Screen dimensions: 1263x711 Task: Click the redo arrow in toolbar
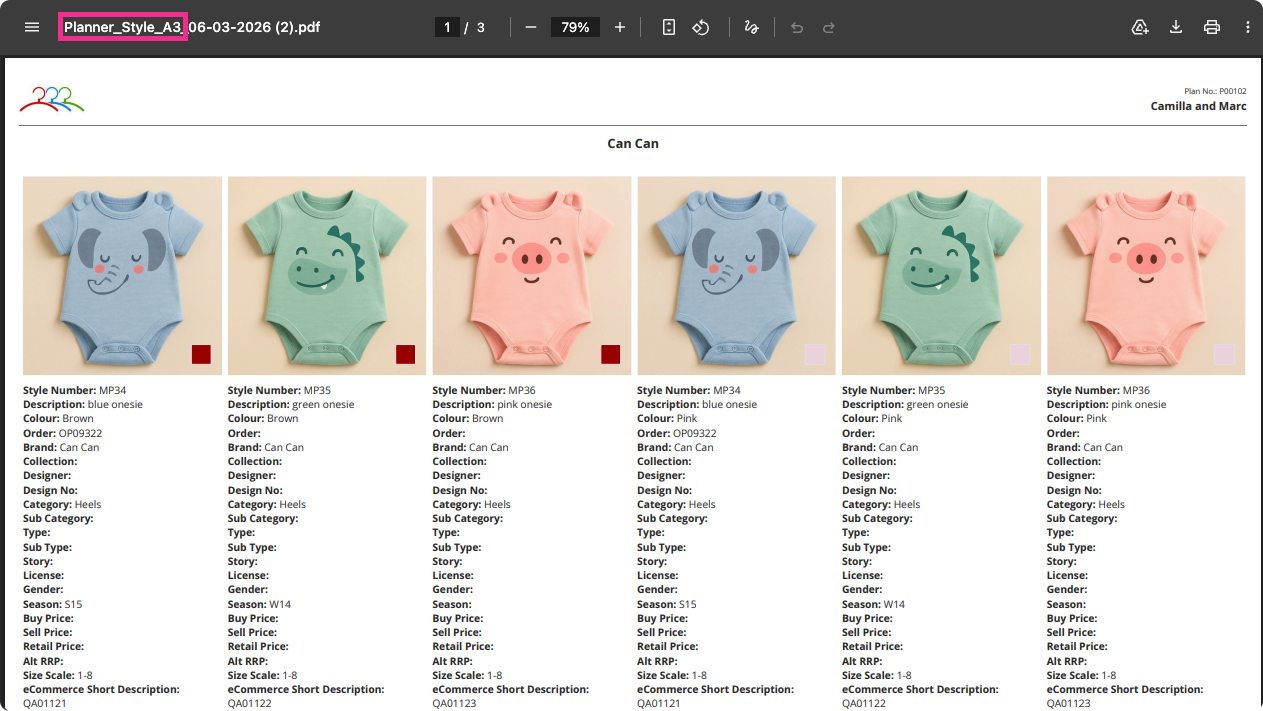point(829,27)
